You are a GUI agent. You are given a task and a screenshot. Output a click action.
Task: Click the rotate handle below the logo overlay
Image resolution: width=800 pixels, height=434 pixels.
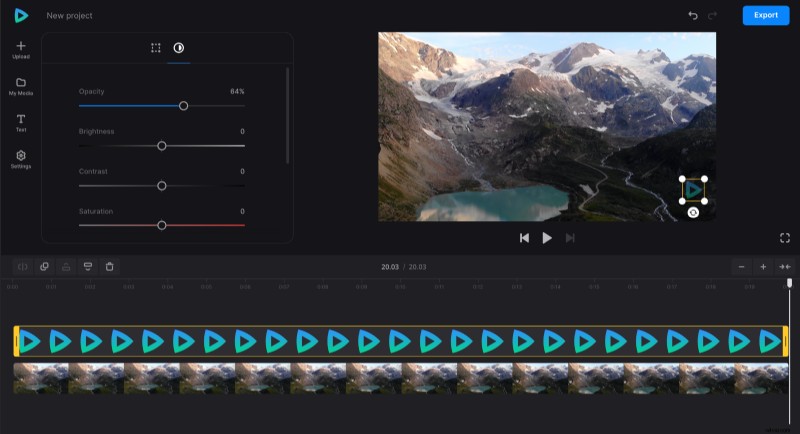click(693, 213)
